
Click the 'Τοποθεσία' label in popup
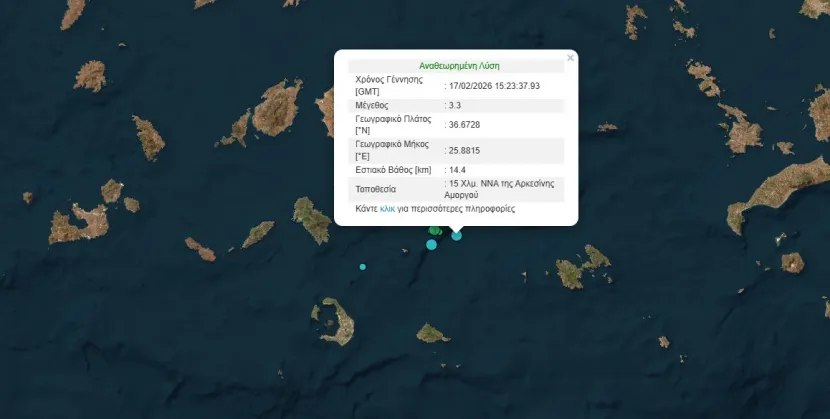click(375, 189)
